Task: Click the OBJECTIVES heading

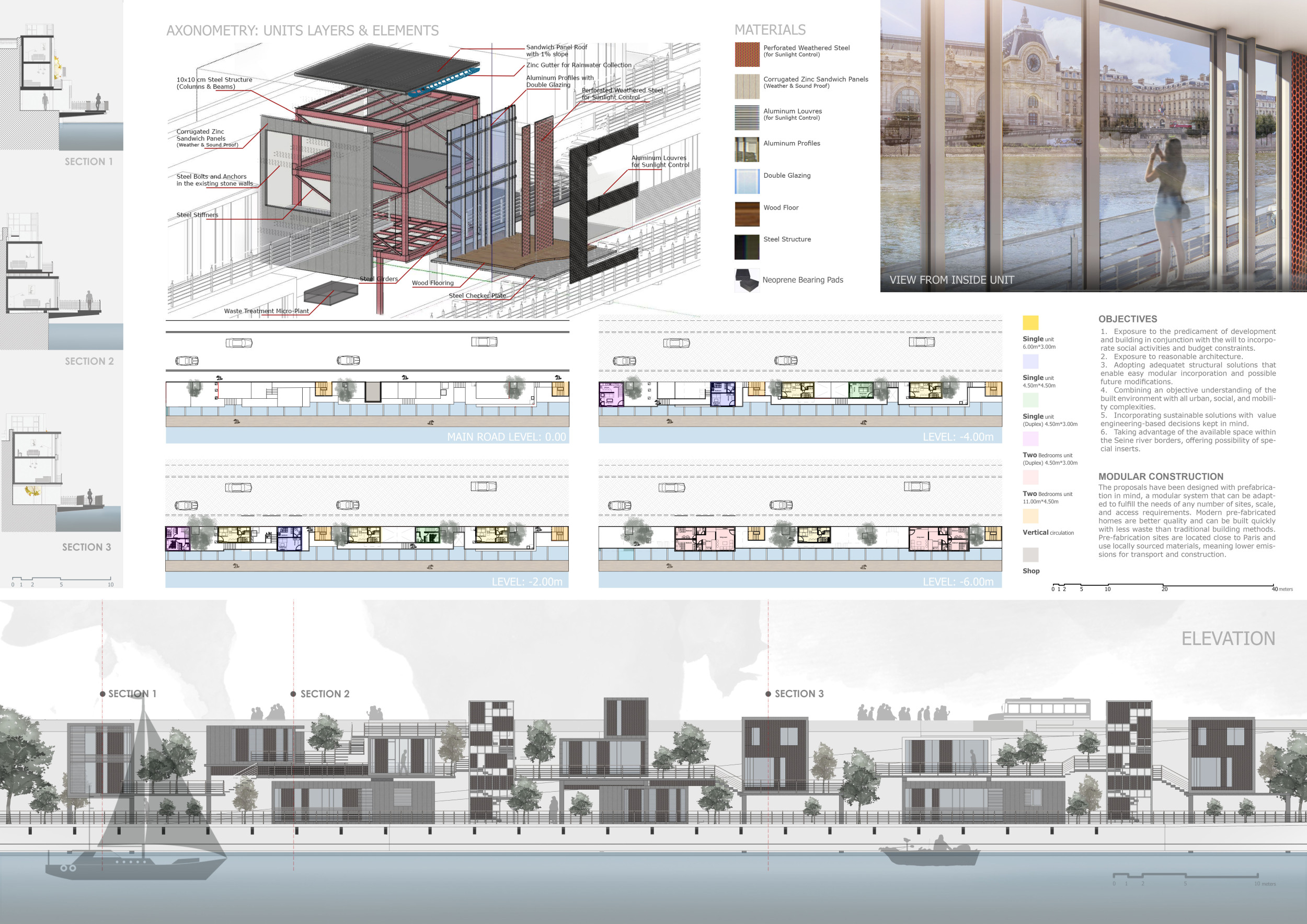Action: 1127,319
